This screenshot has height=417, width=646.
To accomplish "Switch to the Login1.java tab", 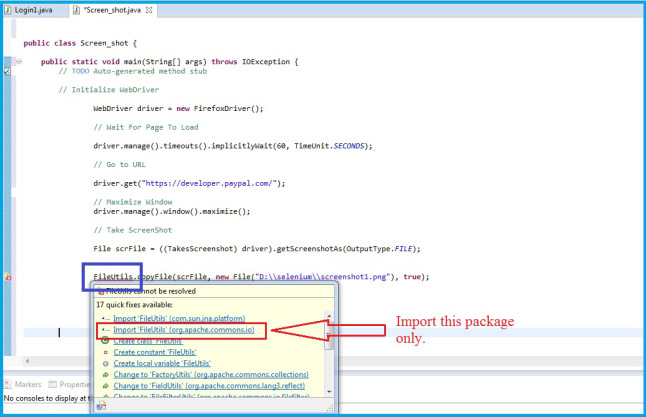I will coord(28,10).
